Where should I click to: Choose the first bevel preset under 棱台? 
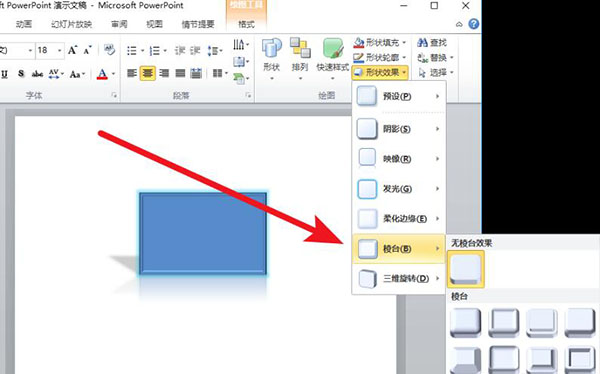[x=466, y=323]
